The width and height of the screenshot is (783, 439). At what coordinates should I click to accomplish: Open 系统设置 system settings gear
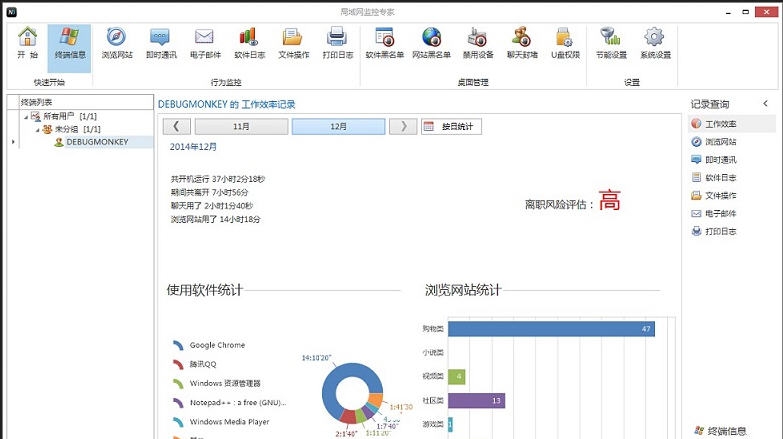tap(655, 43)
